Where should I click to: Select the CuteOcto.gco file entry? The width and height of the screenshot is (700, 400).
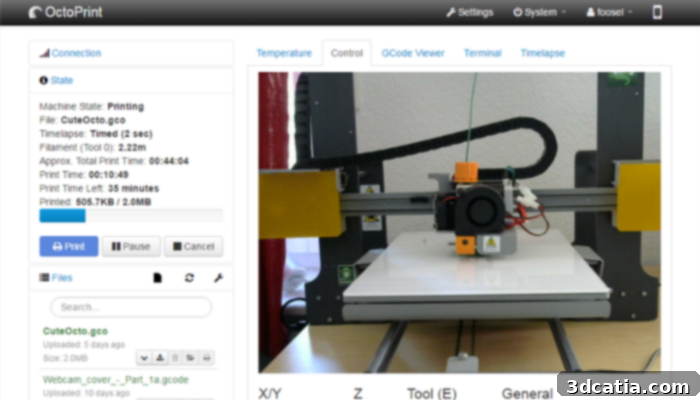(75, 331)
